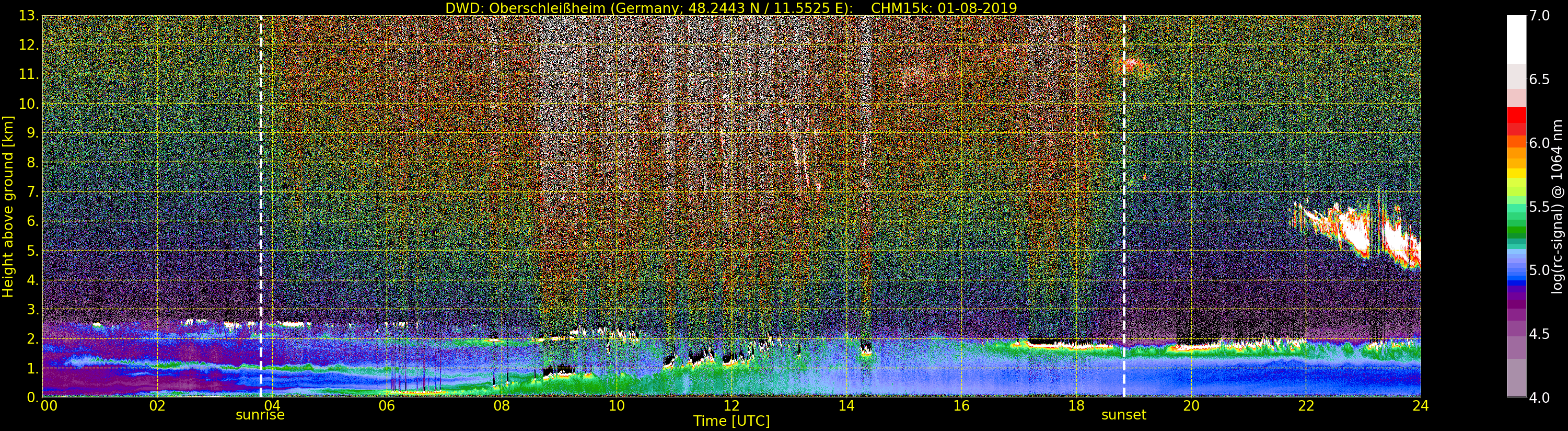The image size is (1568, 431).
Task: Pick the white top segment of the colorbar
Action: [x=1516, y=40]
